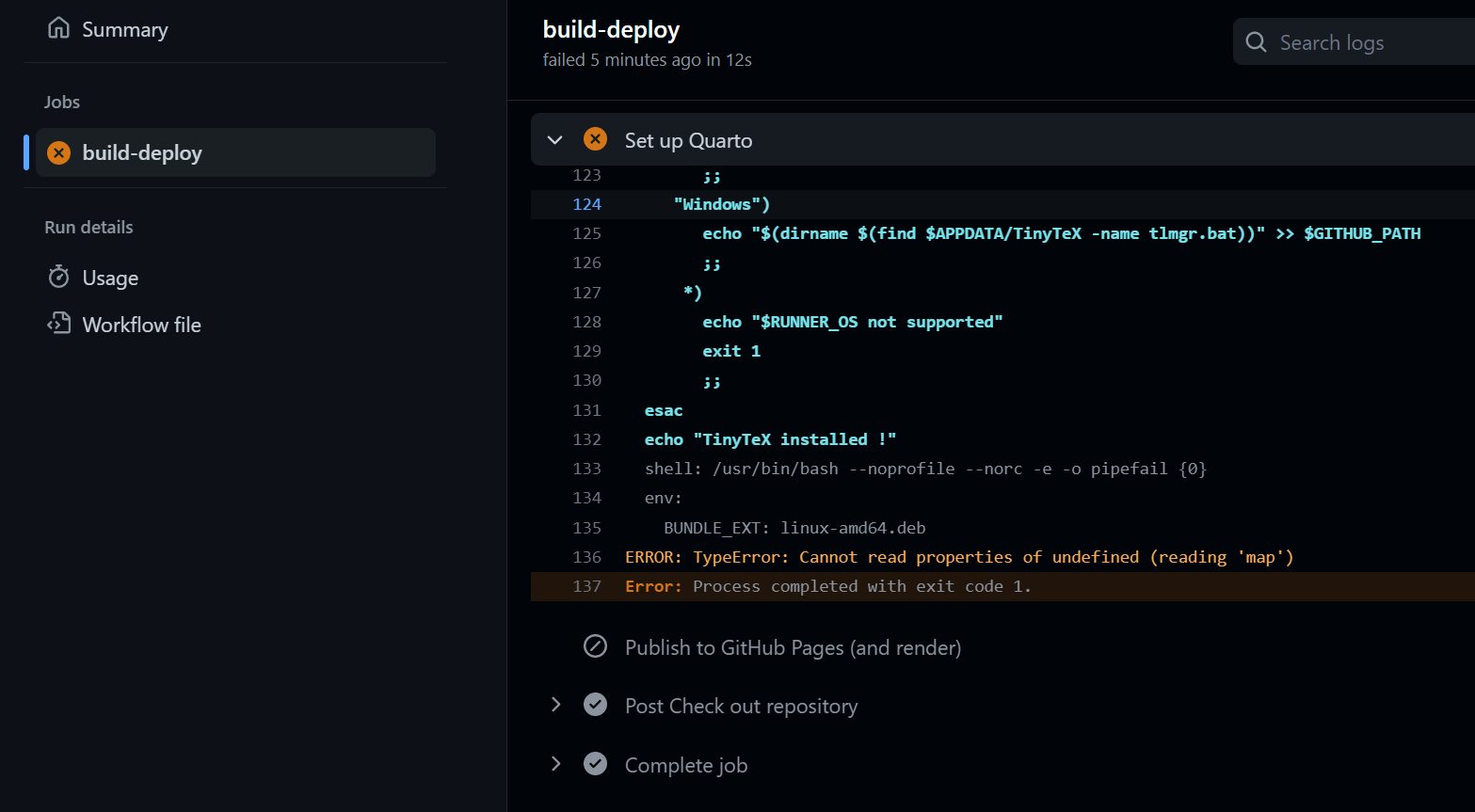Screen dimensions: 1475x812
Task: Select log line number 124
Action: coord(586,204)
